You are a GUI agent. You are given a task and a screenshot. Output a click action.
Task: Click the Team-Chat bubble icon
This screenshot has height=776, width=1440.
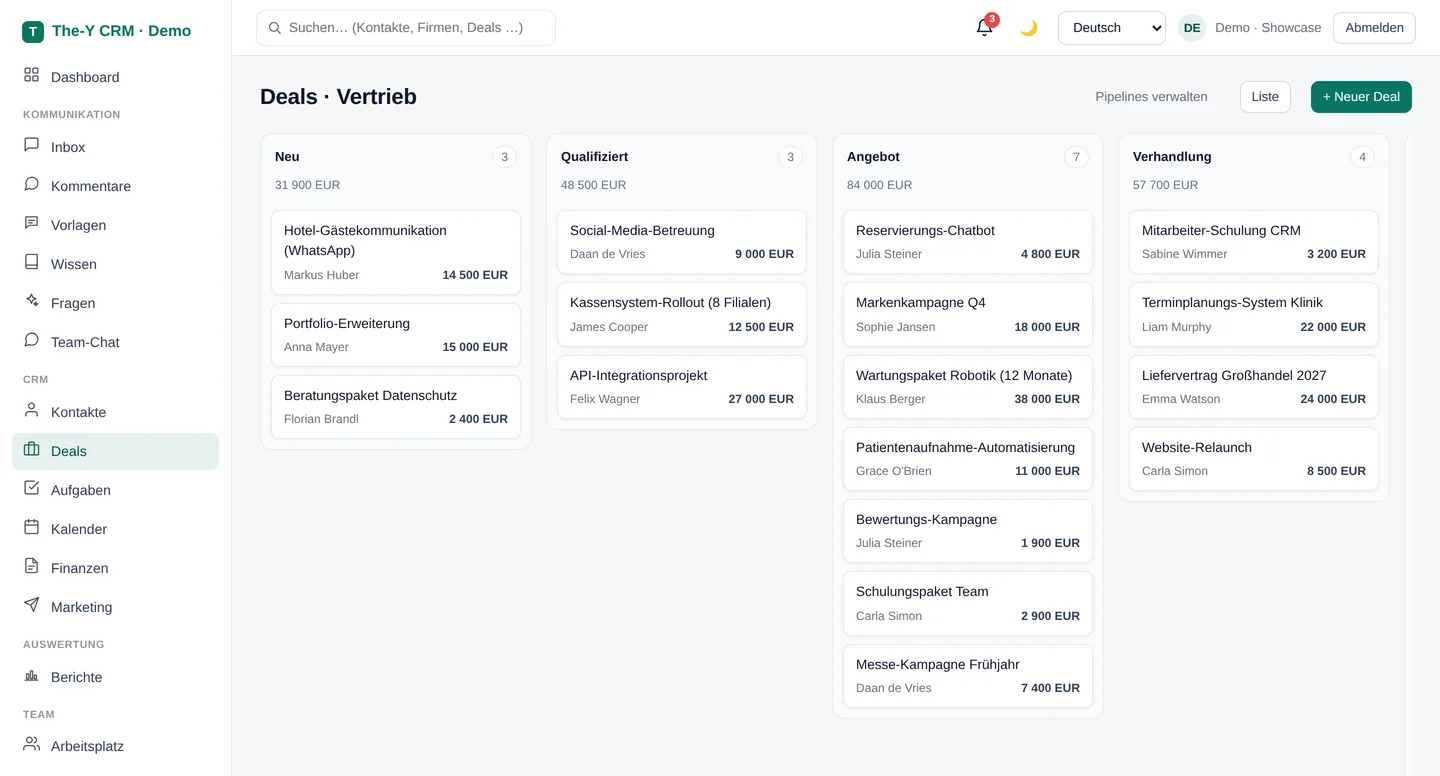[x=32, y=340]
